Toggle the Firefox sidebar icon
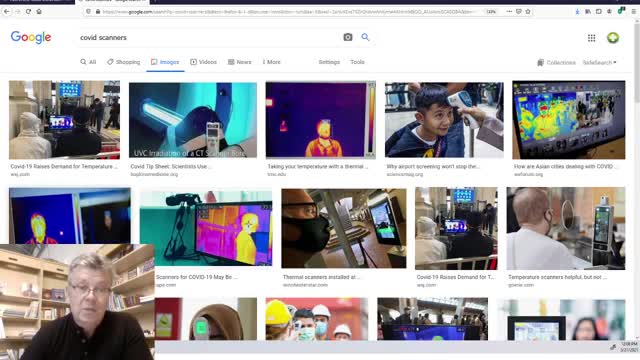This screenshot has width=640, height=360. (599, 11)
